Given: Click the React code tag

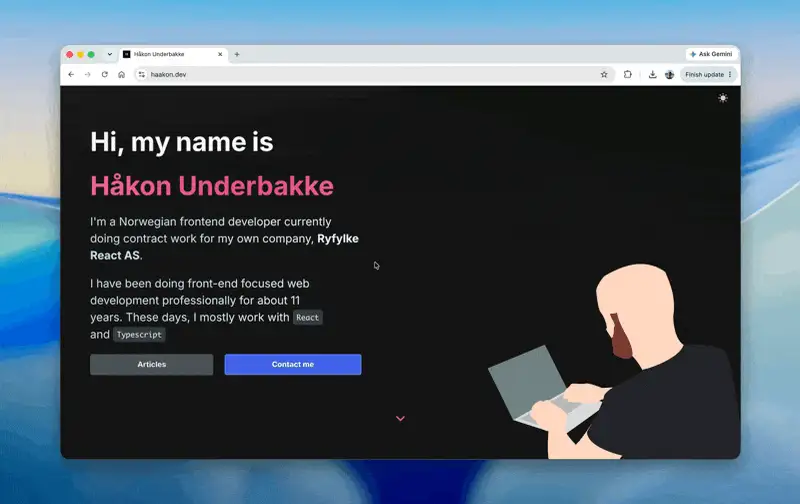Looking at the screenshot, I should [x=307, y=317].
